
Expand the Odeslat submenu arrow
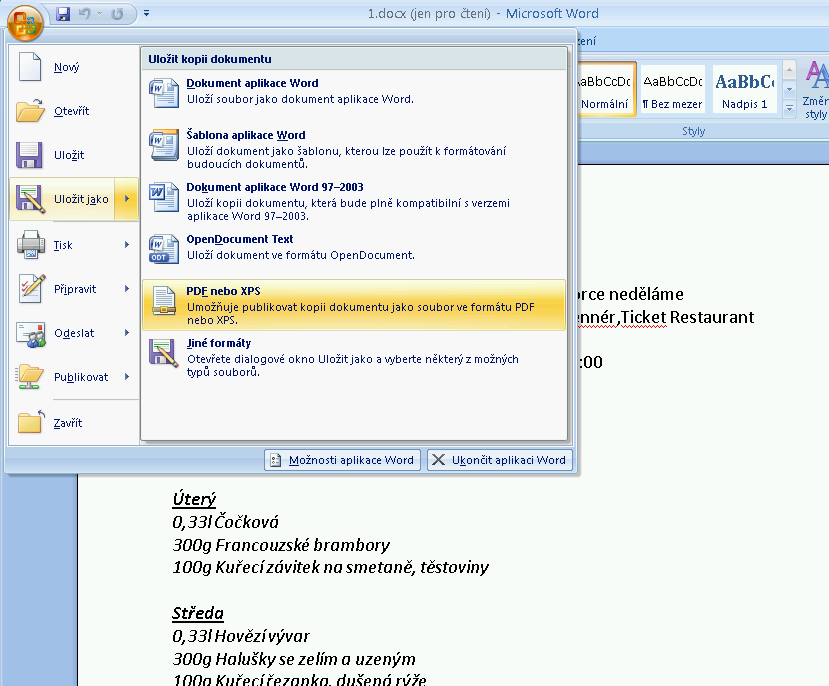(x=127, y=332)
